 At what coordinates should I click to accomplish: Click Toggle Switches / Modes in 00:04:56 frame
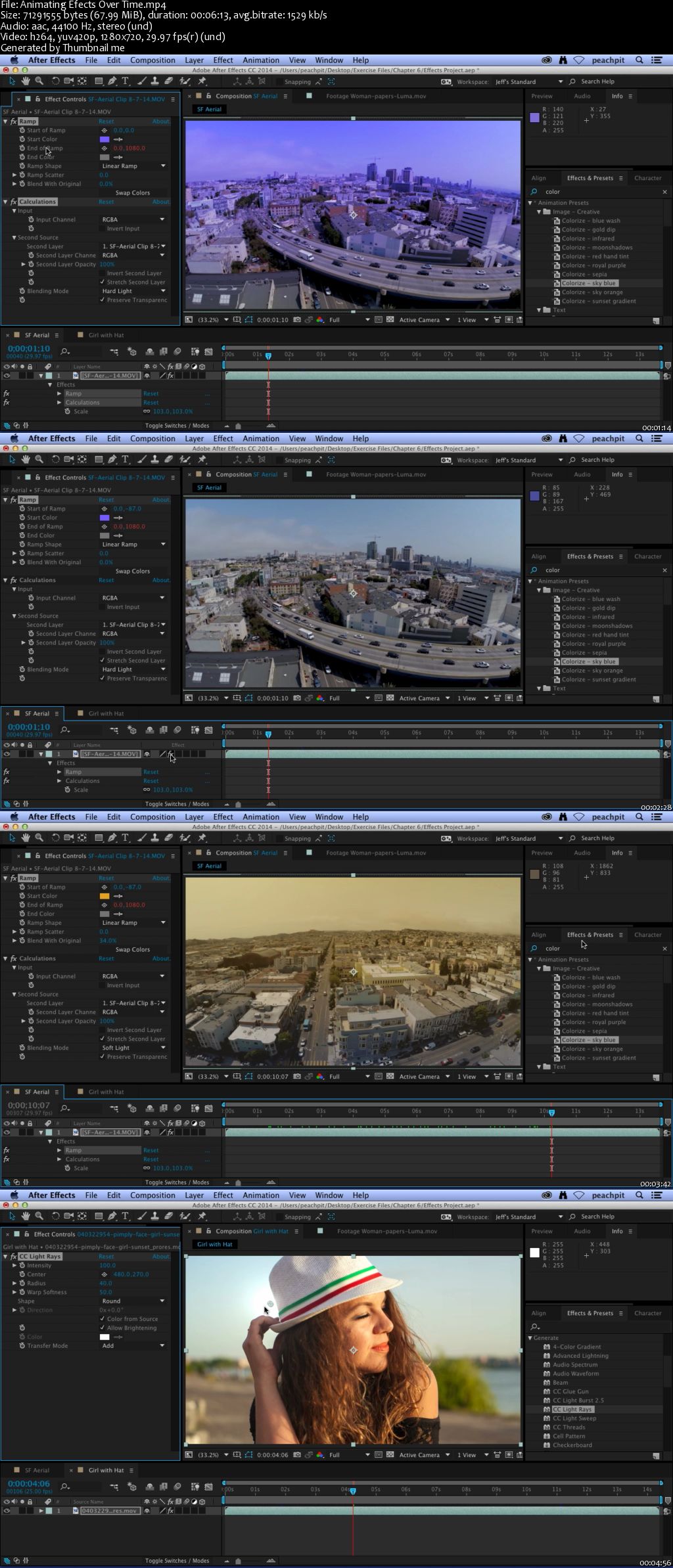177,1561
